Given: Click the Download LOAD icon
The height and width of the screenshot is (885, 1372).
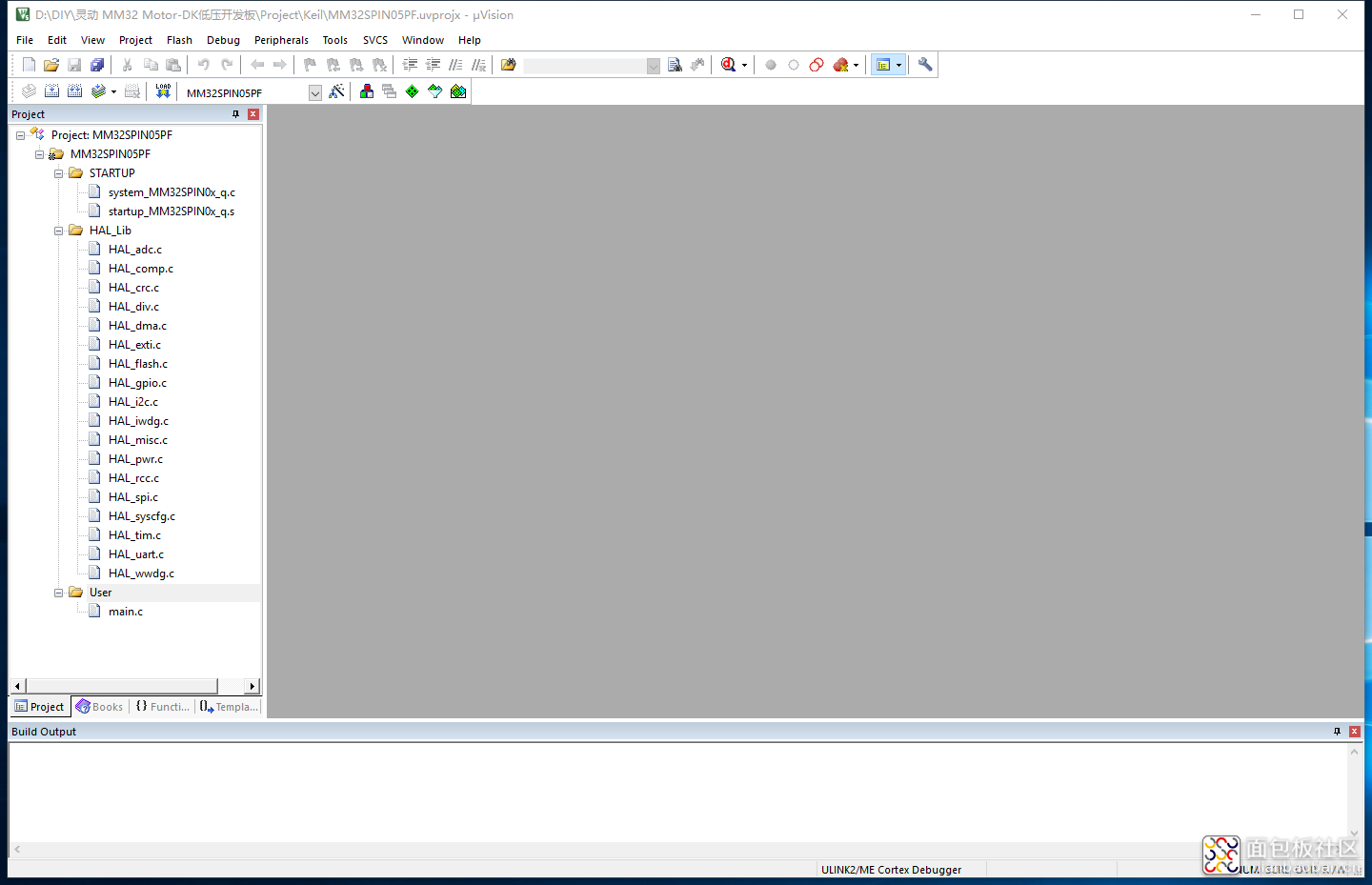Looking at the screenshot, I should click(163, 91).
